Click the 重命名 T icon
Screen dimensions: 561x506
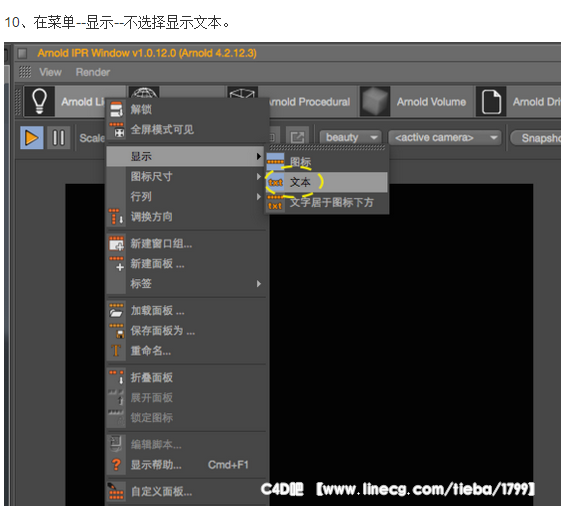[116, 350]
